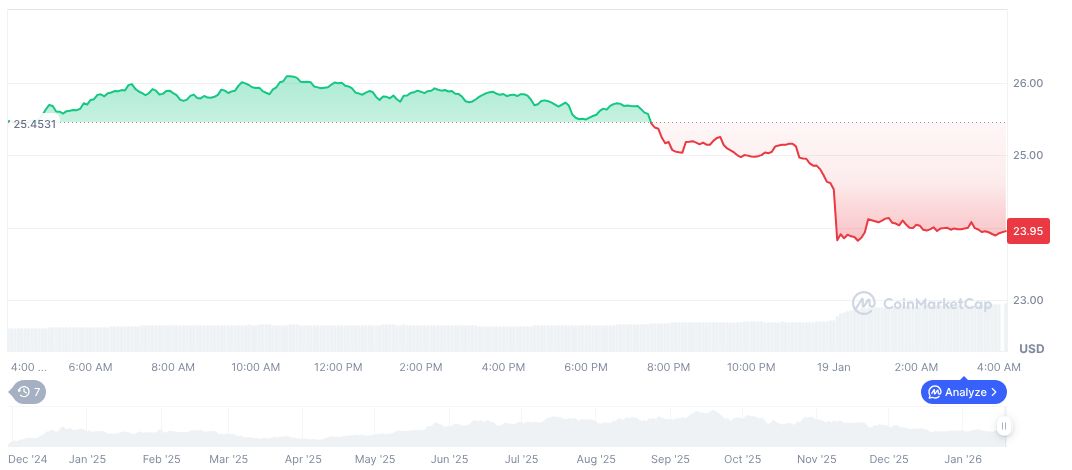Select the 12:00 PM time axis marker
This screenshot has height=470, width=1072.
tap(338, 367)
